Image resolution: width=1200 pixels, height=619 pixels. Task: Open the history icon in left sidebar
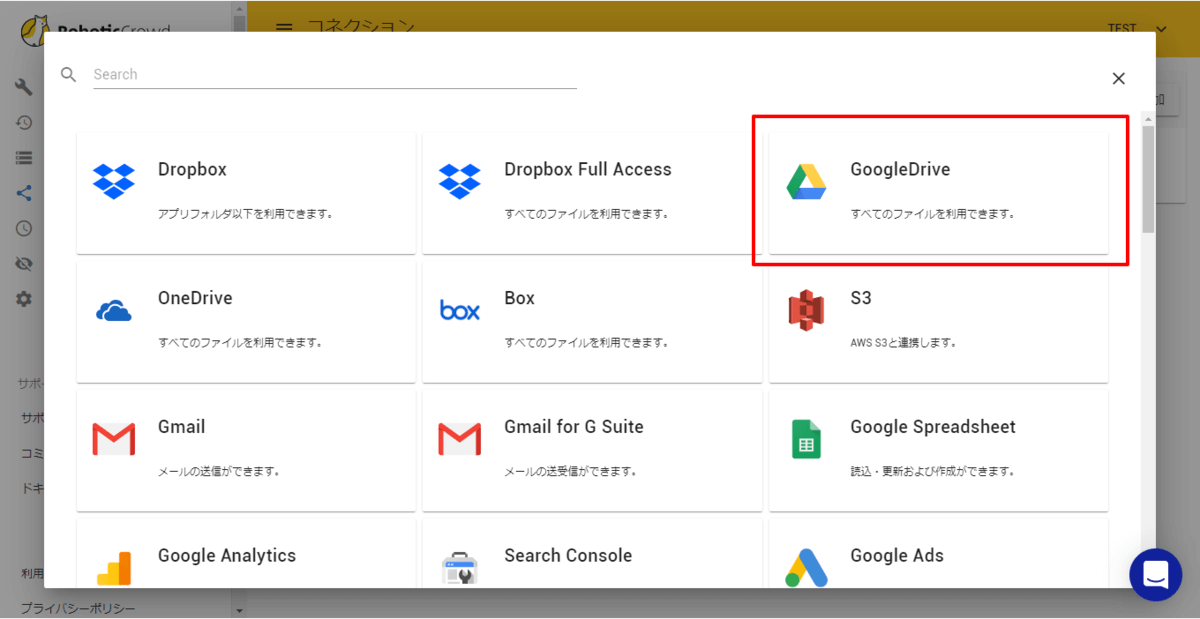(24, 122)
